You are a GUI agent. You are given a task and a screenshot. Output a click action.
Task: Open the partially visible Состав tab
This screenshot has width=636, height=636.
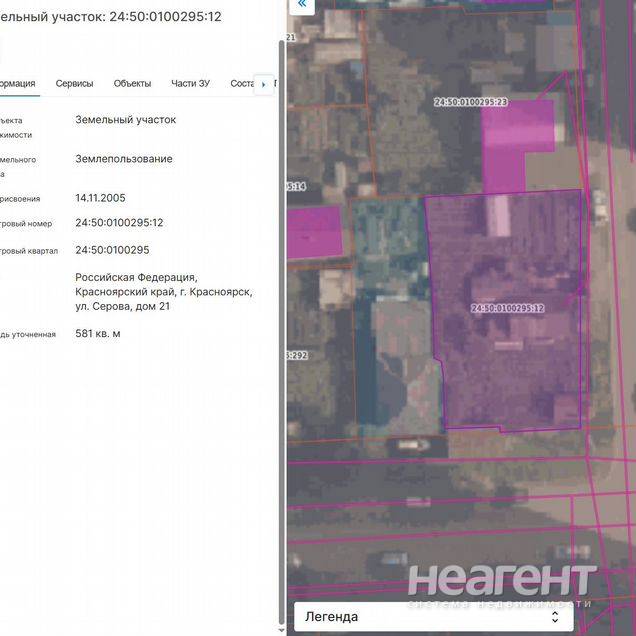[x=242, y=84]
